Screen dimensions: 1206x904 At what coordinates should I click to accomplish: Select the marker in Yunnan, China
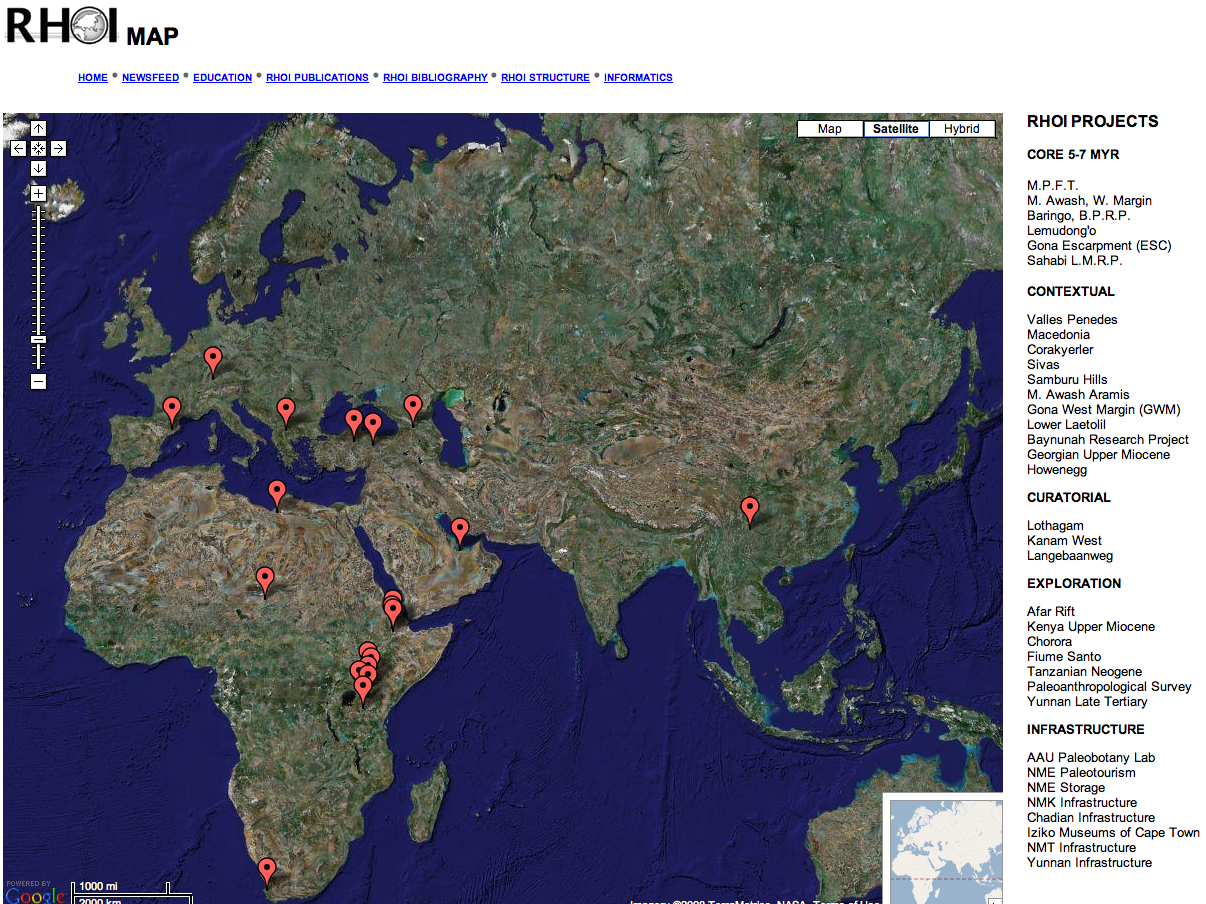[750, 511]
